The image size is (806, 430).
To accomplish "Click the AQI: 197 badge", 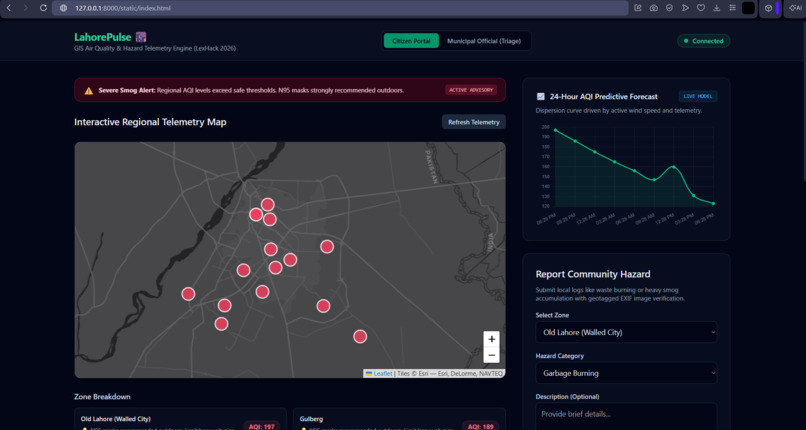I will (x=262, y=426).
